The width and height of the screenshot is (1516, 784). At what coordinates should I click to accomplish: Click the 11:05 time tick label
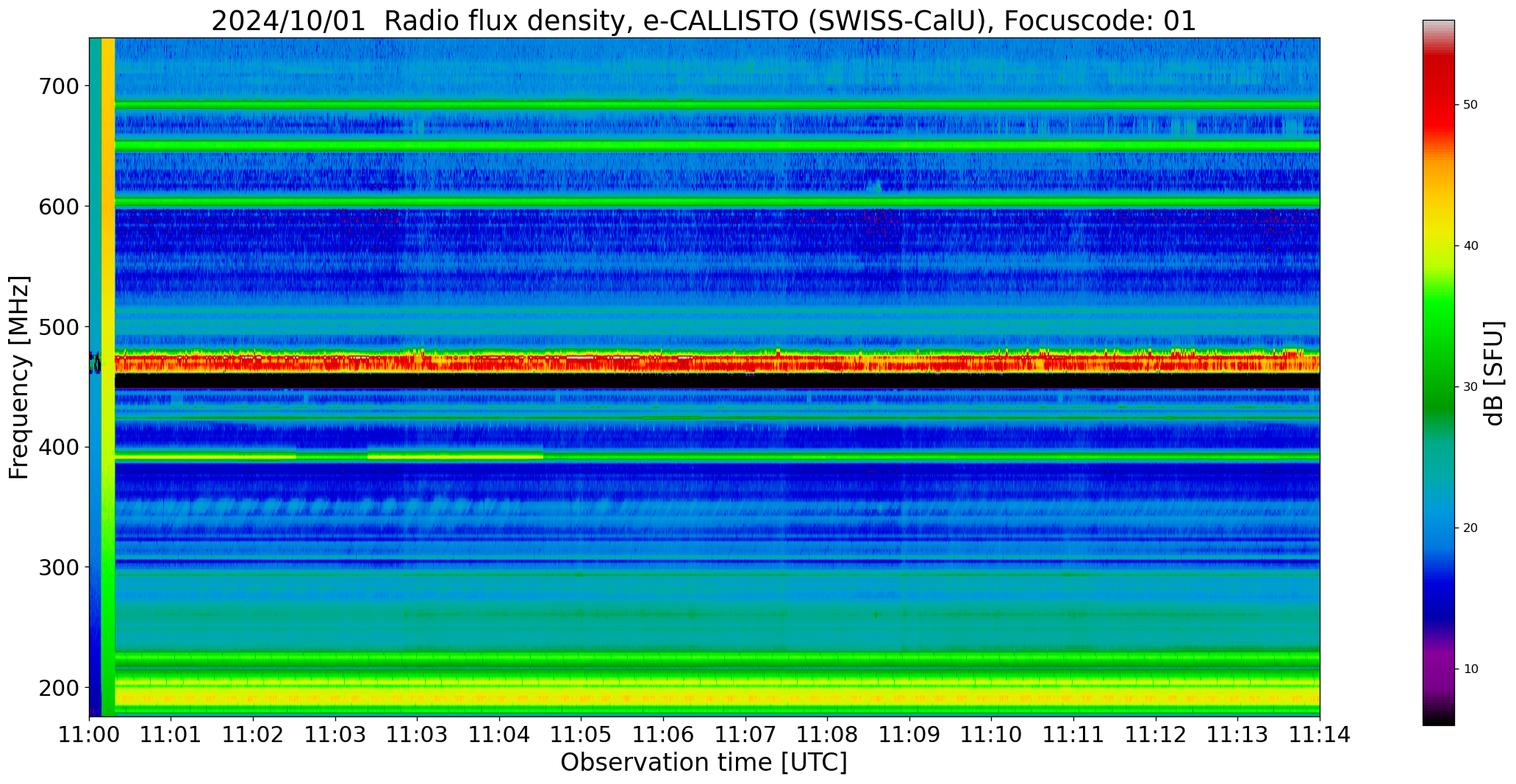click(582, 735)
